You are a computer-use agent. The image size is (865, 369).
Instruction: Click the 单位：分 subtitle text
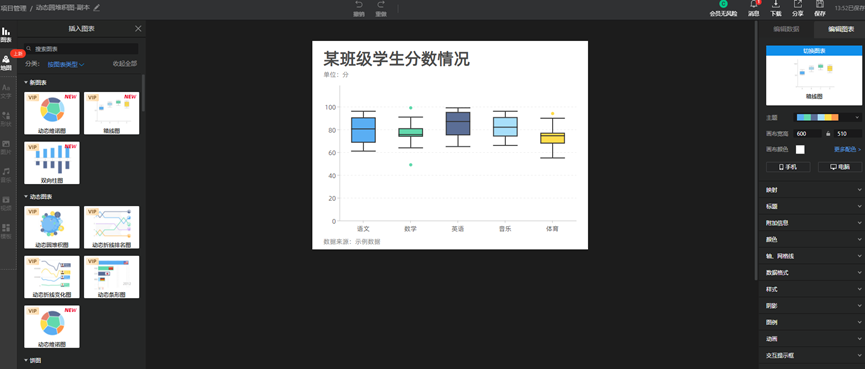click(x=336, y=74)
